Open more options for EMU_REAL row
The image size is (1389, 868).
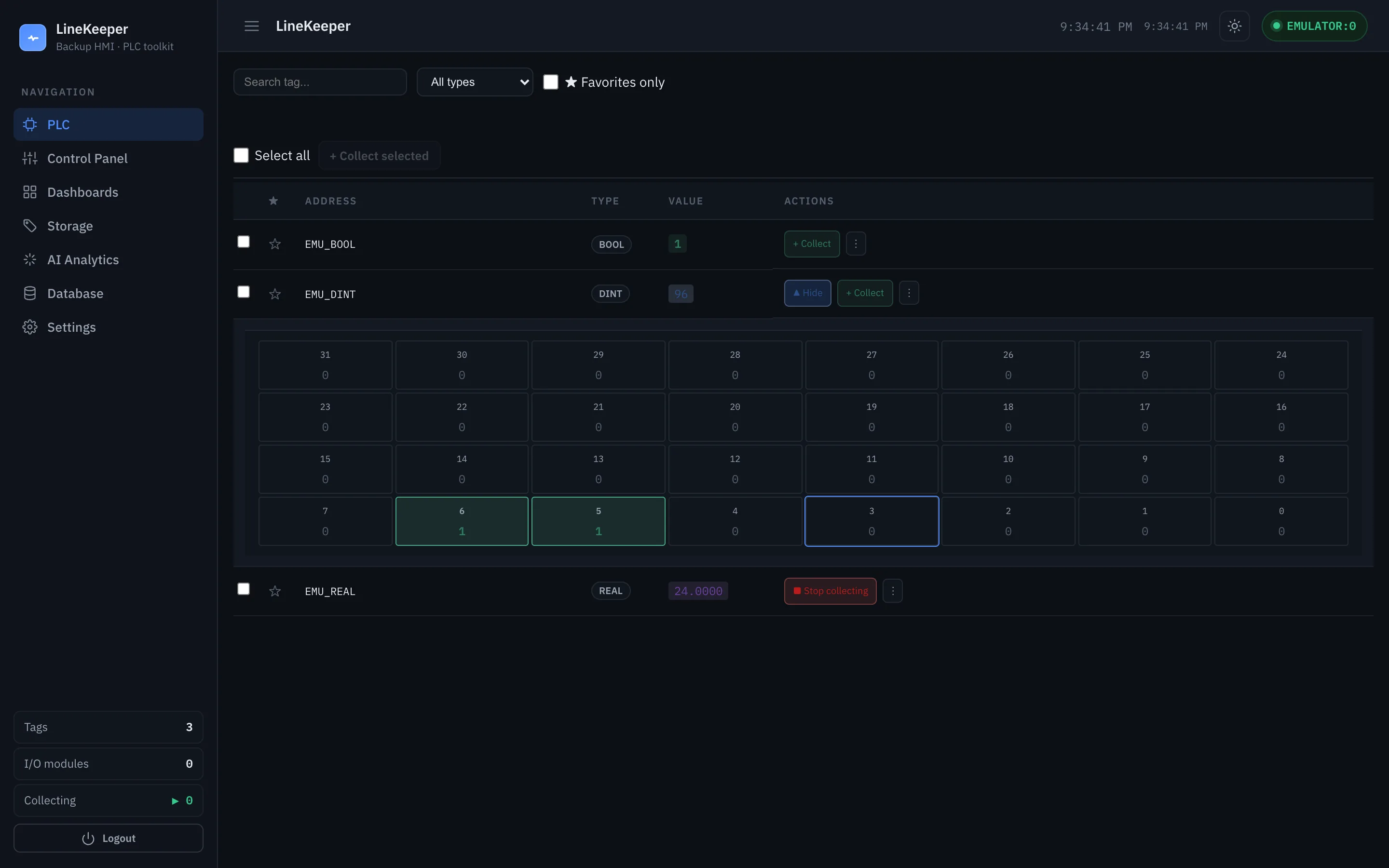893,591
